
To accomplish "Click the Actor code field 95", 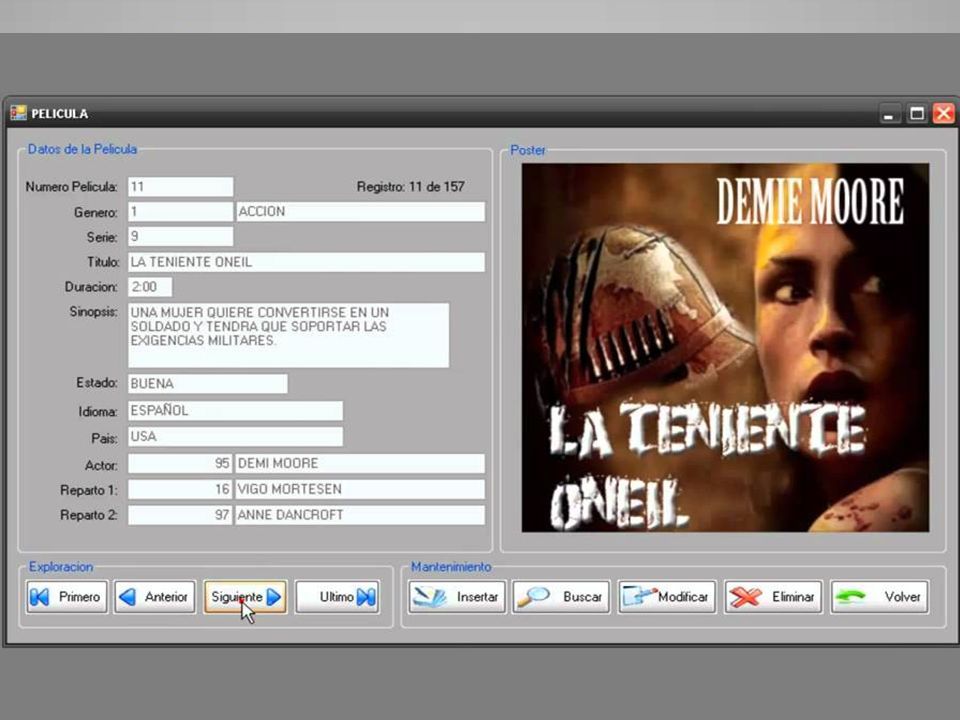I will pos(180,463).
